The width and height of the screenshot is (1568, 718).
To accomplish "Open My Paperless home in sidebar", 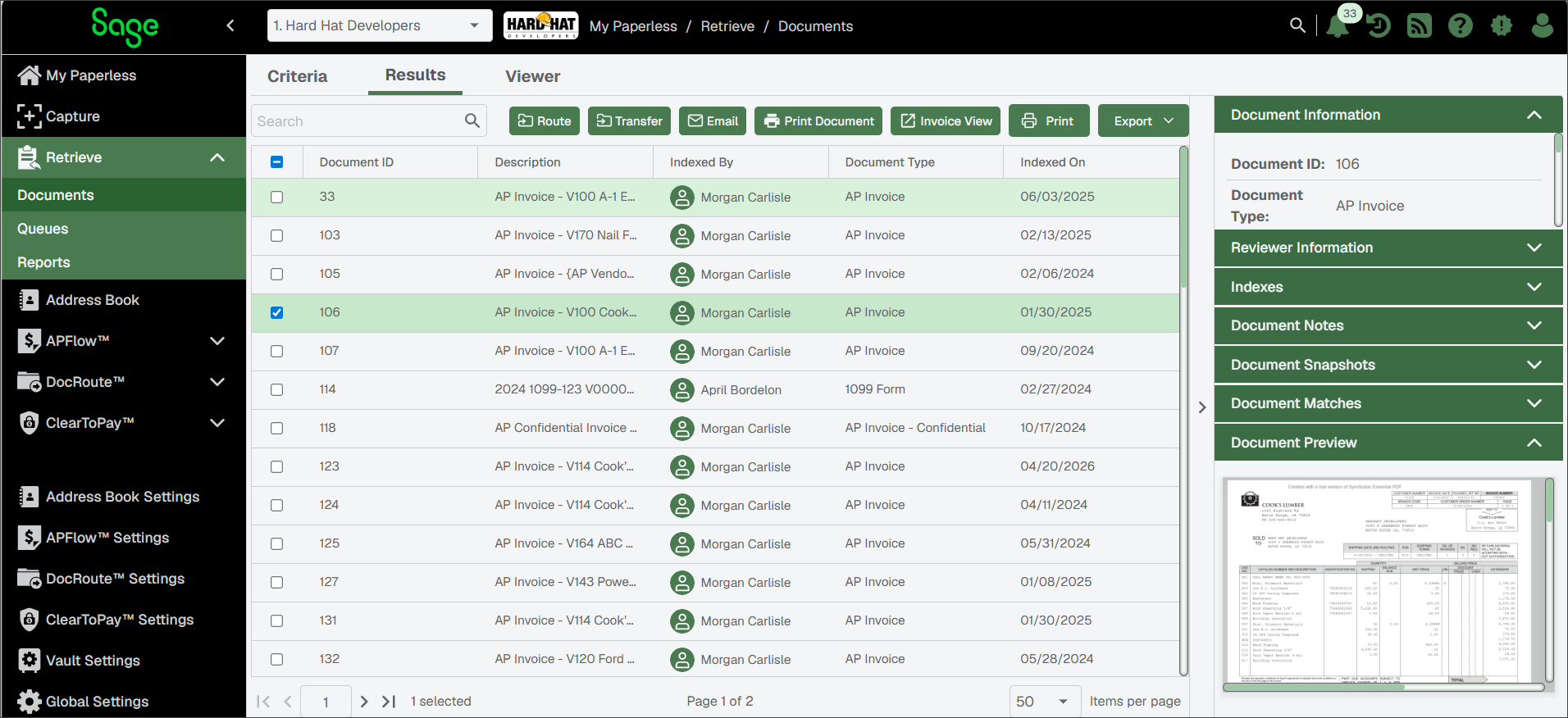I will pos(123,75).
